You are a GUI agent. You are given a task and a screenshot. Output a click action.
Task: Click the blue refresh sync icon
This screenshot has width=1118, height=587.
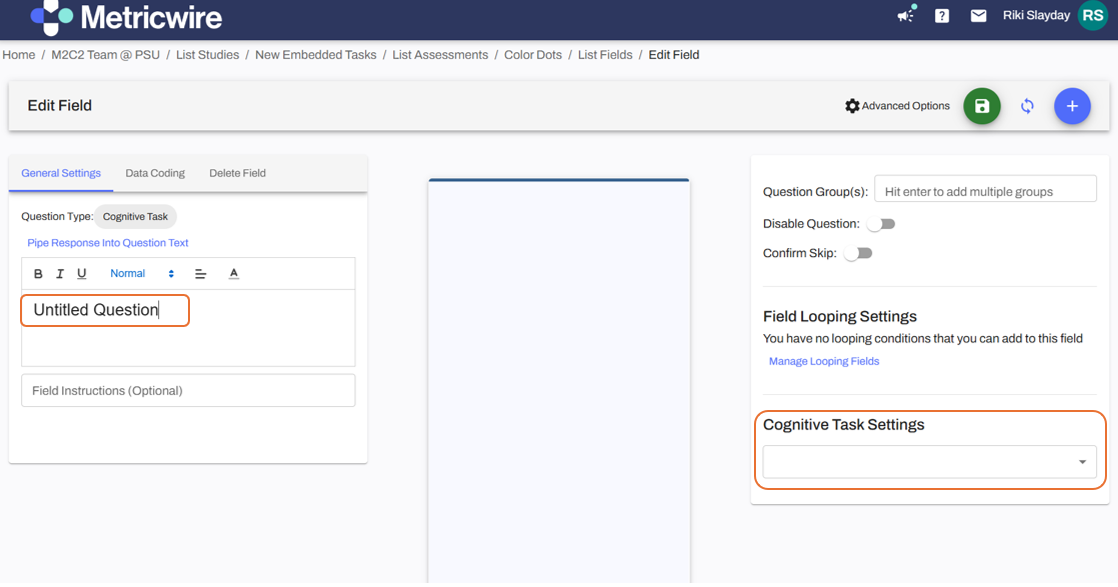pyautogui.click(x=1027, y=106)
